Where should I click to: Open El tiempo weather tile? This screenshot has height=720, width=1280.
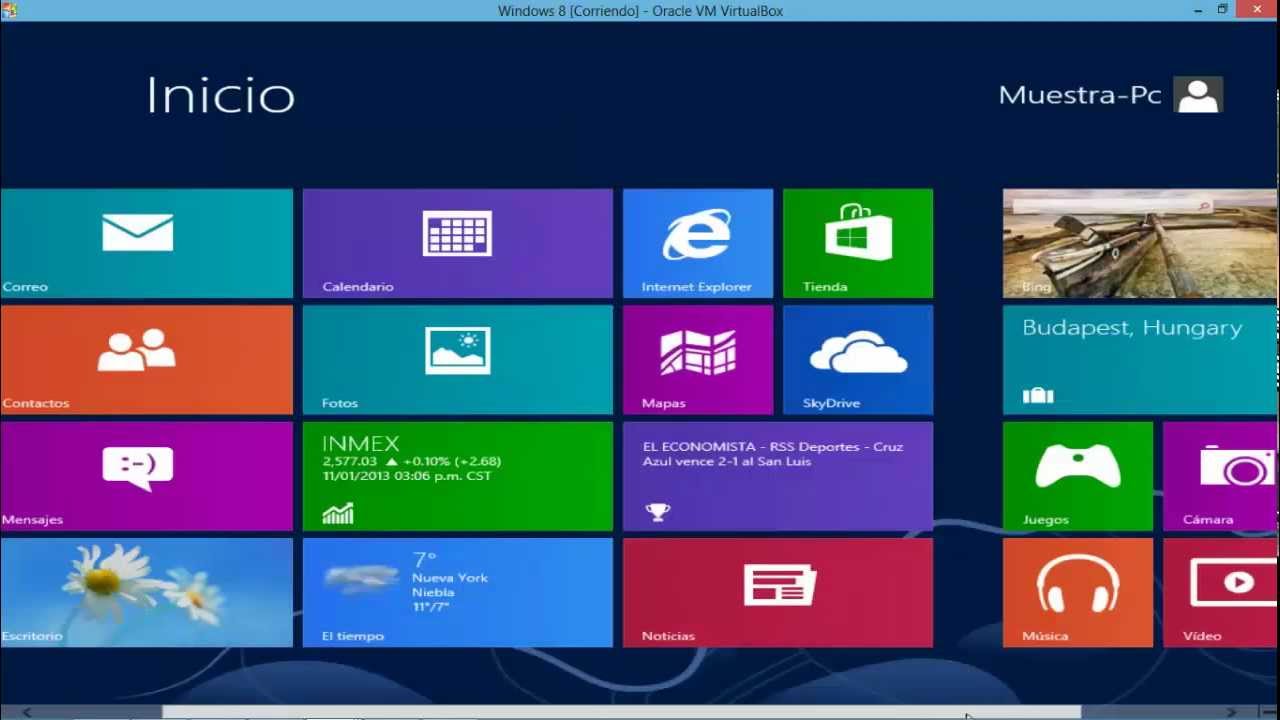[x=458, y=593]
